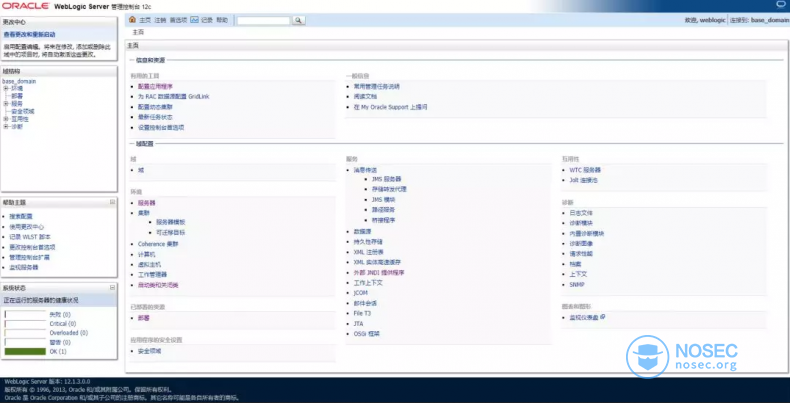
Task: Click external window icon beside 监视仪表盘
Action: [603, 317]
